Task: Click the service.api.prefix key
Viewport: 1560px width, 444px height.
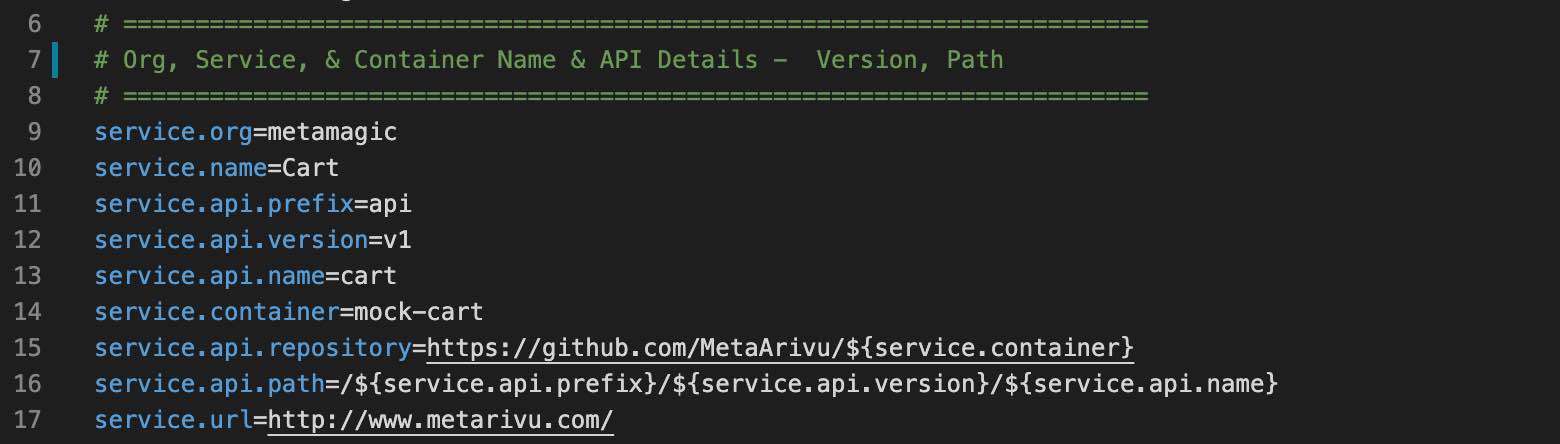Action: pyautogui.click(x=224, y=204)
